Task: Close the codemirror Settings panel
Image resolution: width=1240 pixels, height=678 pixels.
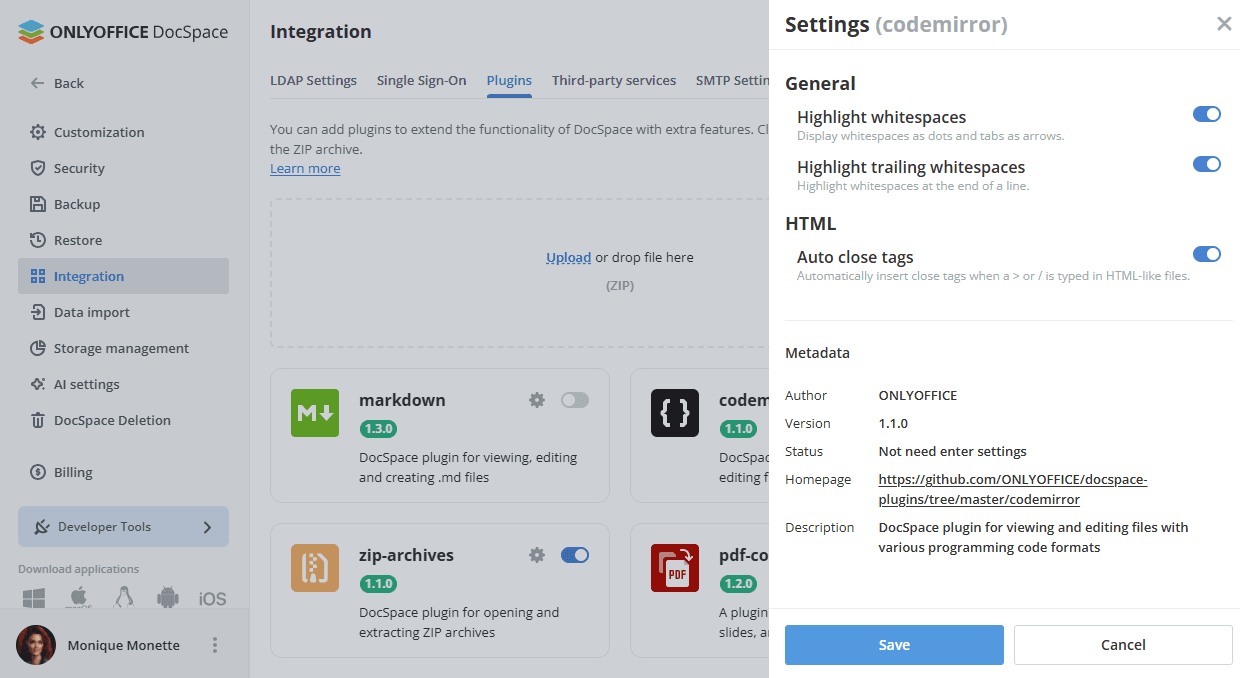Action: point(1224,24)
